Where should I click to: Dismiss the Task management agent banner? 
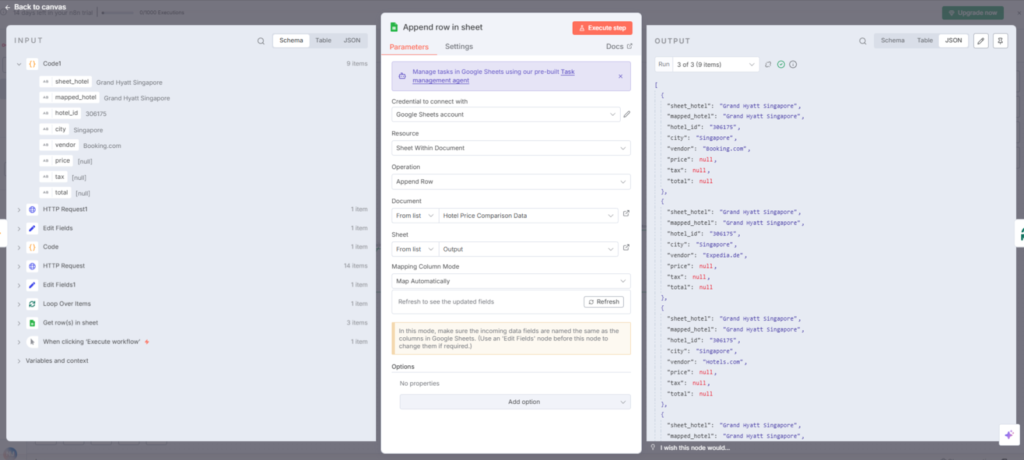[x=620, y=76]
